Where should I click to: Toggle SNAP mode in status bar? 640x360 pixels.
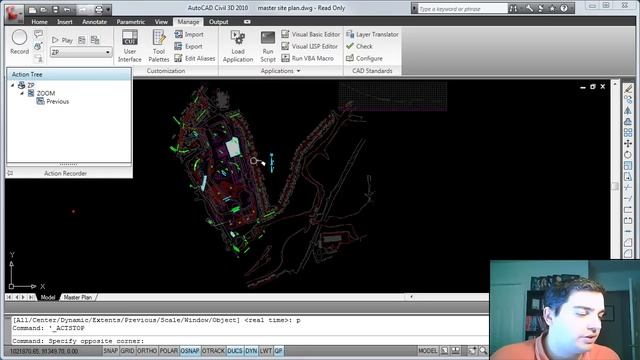tap(111, 351)
